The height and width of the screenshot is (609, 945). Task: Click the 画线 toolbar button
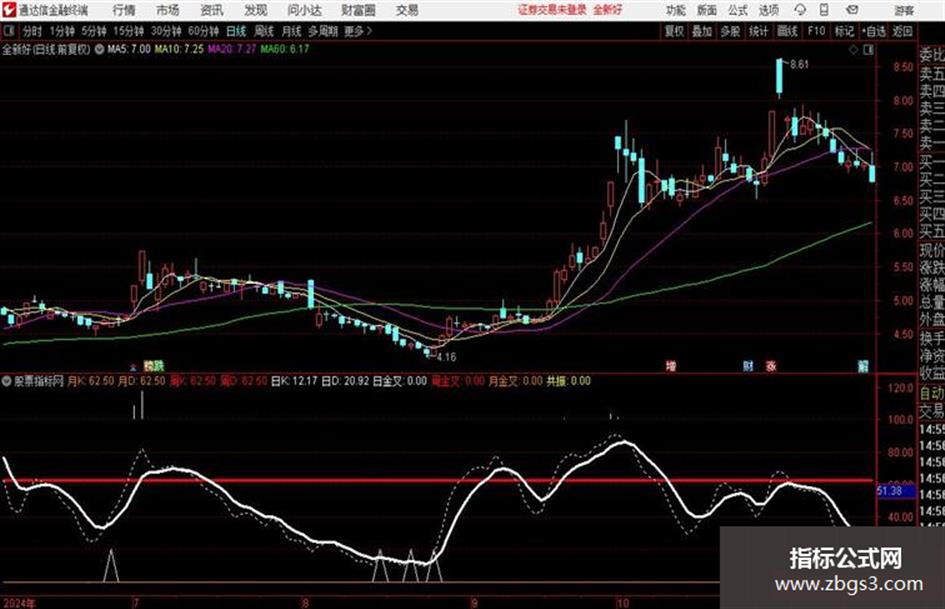coord(788,31)
